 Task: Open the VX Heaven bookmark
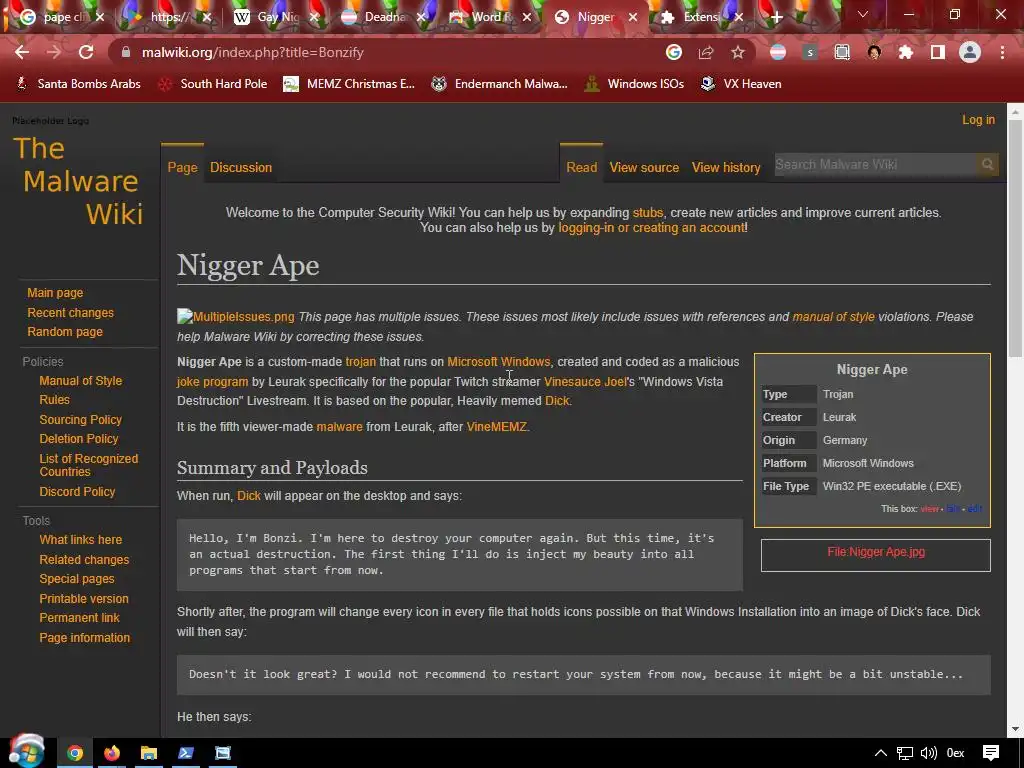pos(741,84)
